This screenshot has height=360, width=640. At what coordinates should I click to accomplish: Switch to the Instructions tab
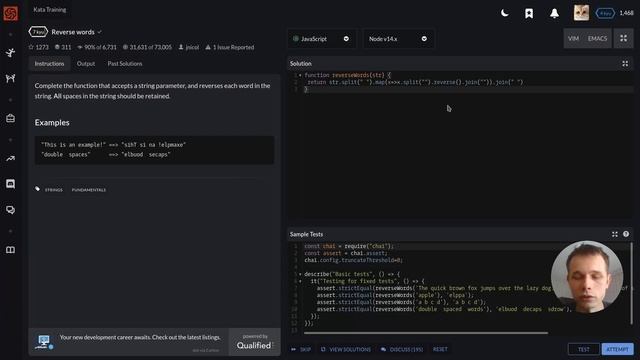tap(49, 64)
